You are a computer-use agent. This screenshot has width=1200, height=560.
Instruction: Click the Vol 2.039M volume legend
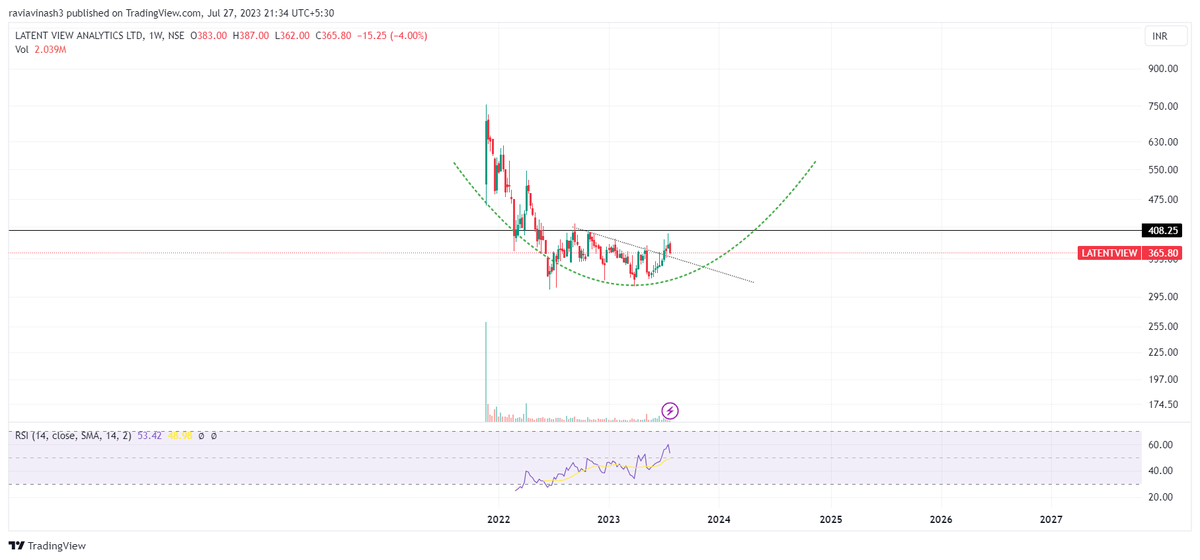41,49
